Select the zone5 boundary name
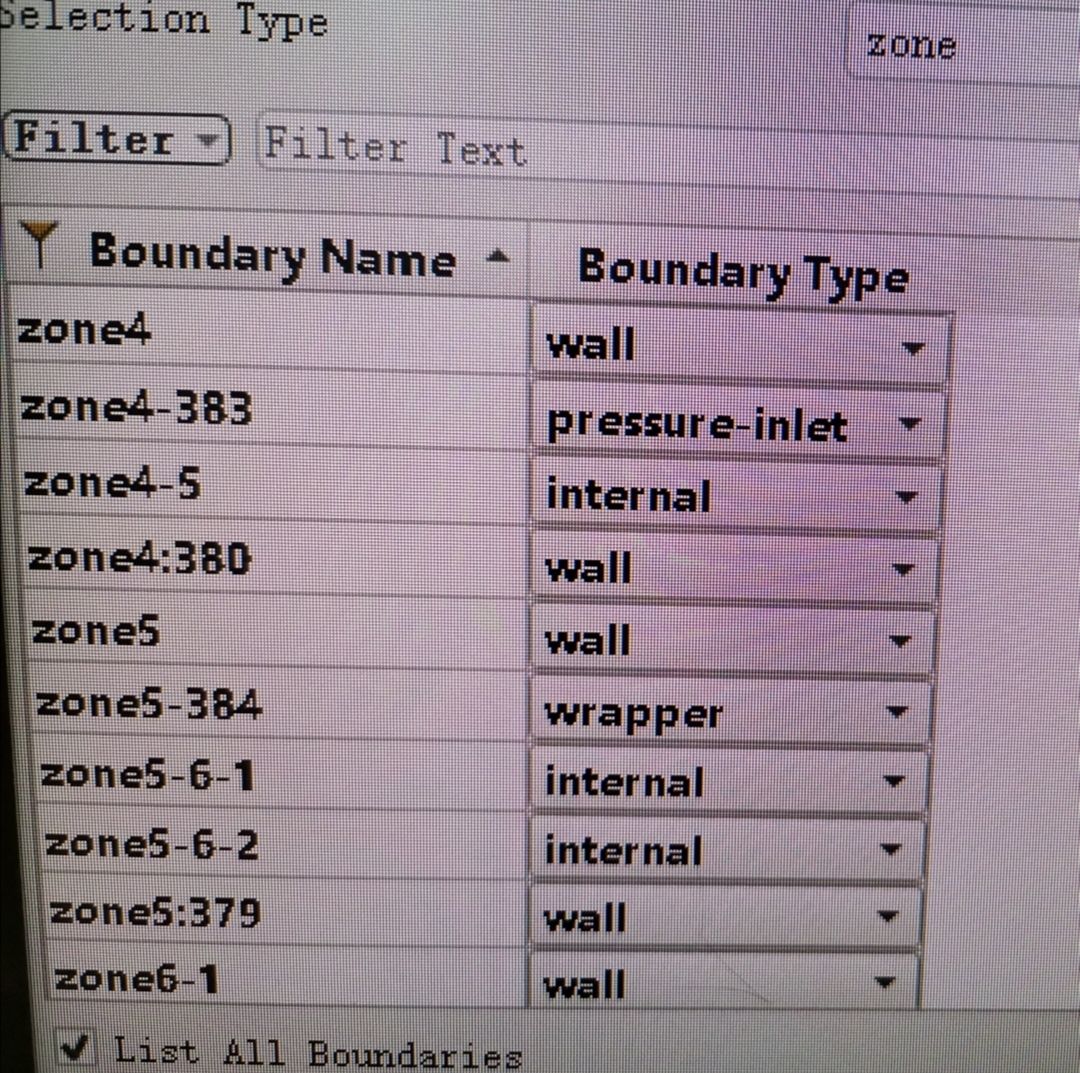1080x1073 pixels. [96, 632]
